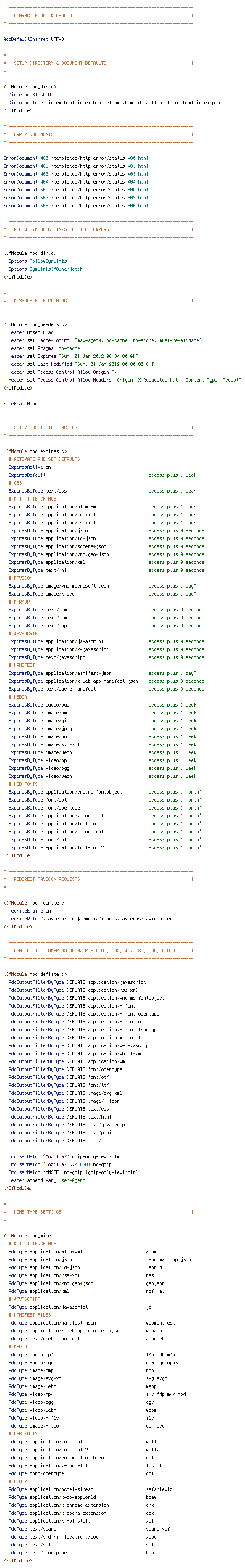
Task: Click the BrowserMatch MSIE line
Action: pyautogui.click(x=73, y=1172)
